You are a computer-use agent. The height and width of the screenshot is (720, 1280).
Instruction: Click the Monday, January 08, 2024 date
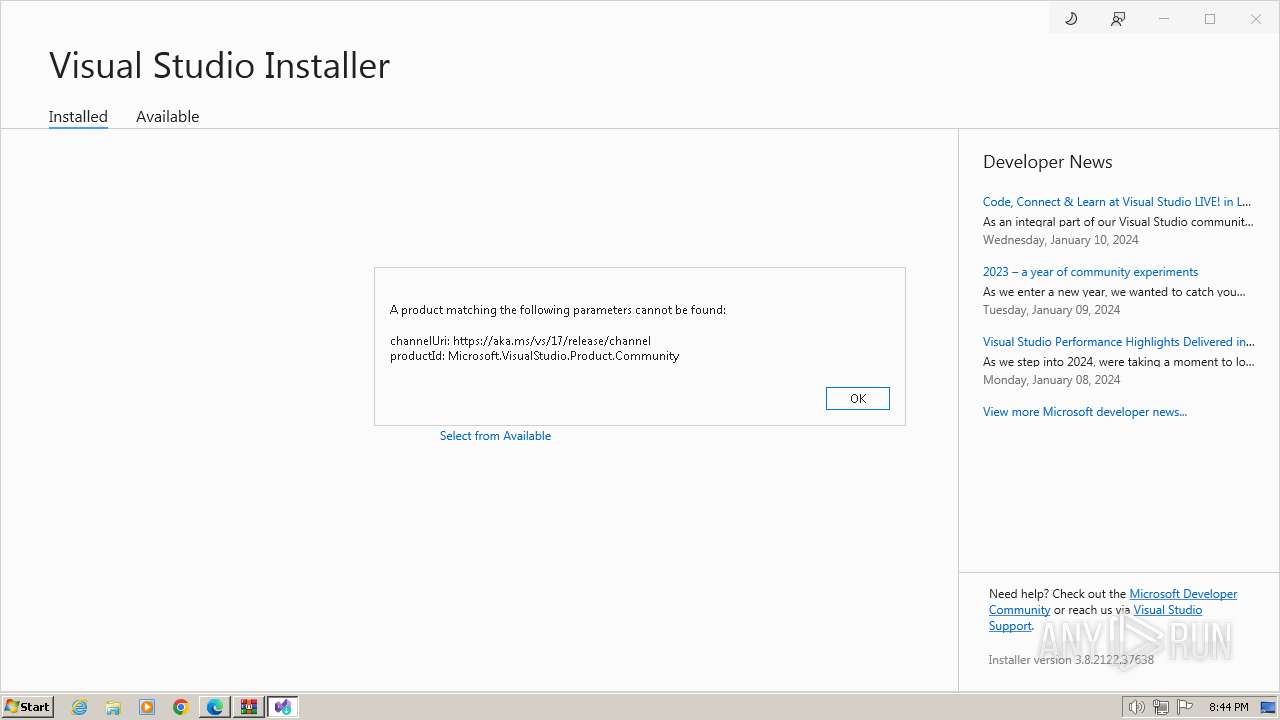click(x=1051, y=380)
